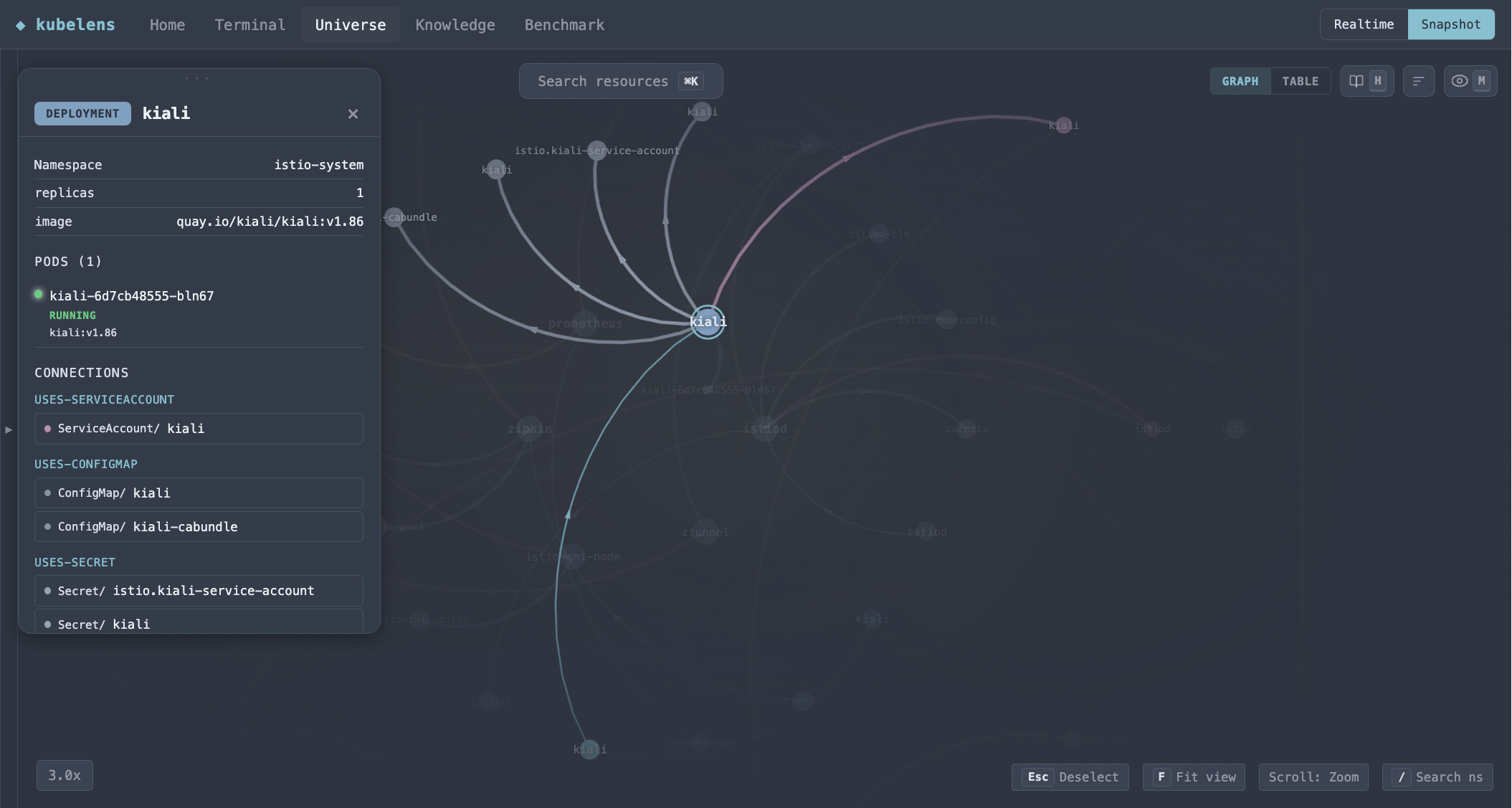
Task: Select the pink kiali node at top right
Action: tap(1064, 125)
